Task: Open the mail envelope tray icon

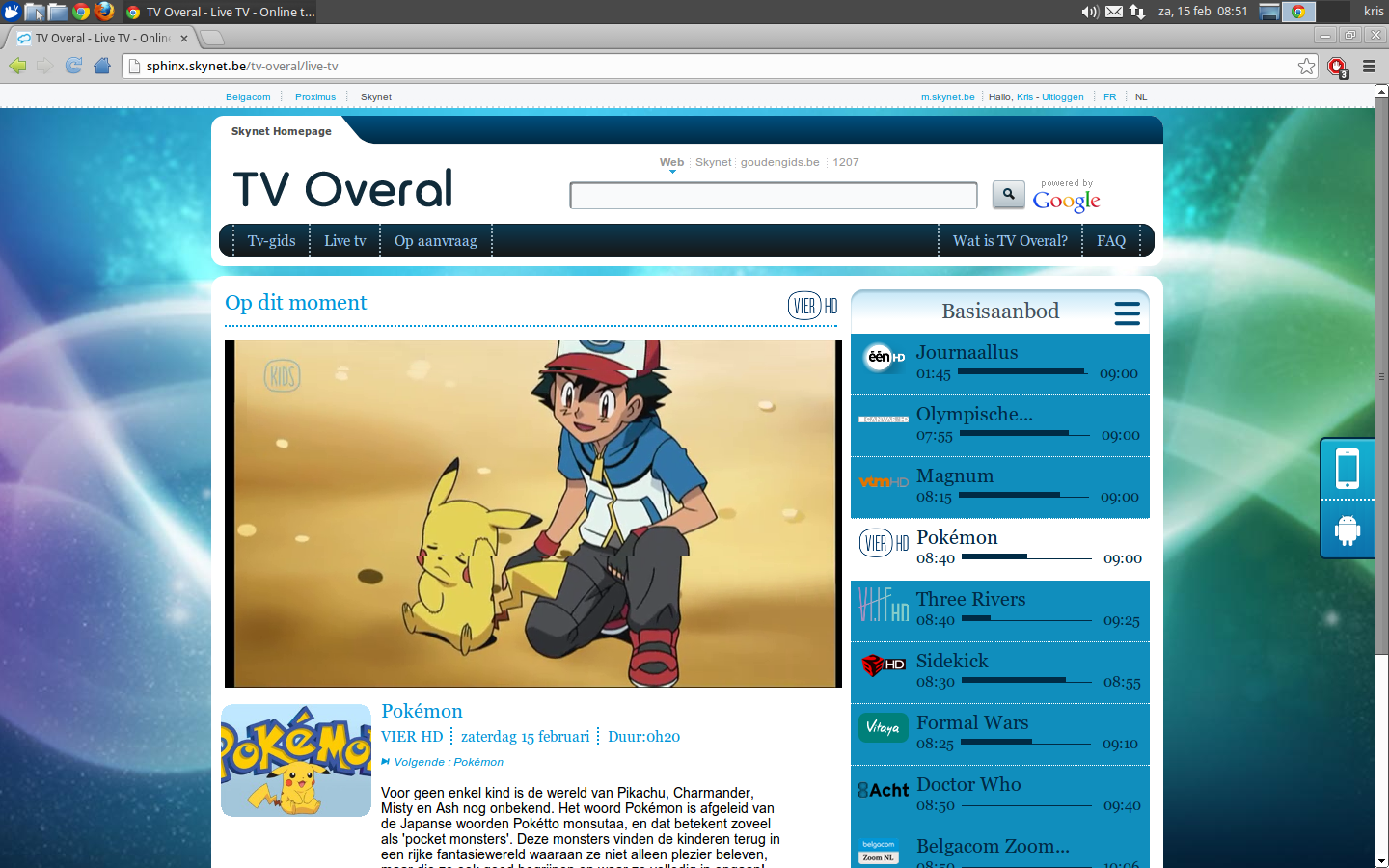Action: pos(1114,12)
